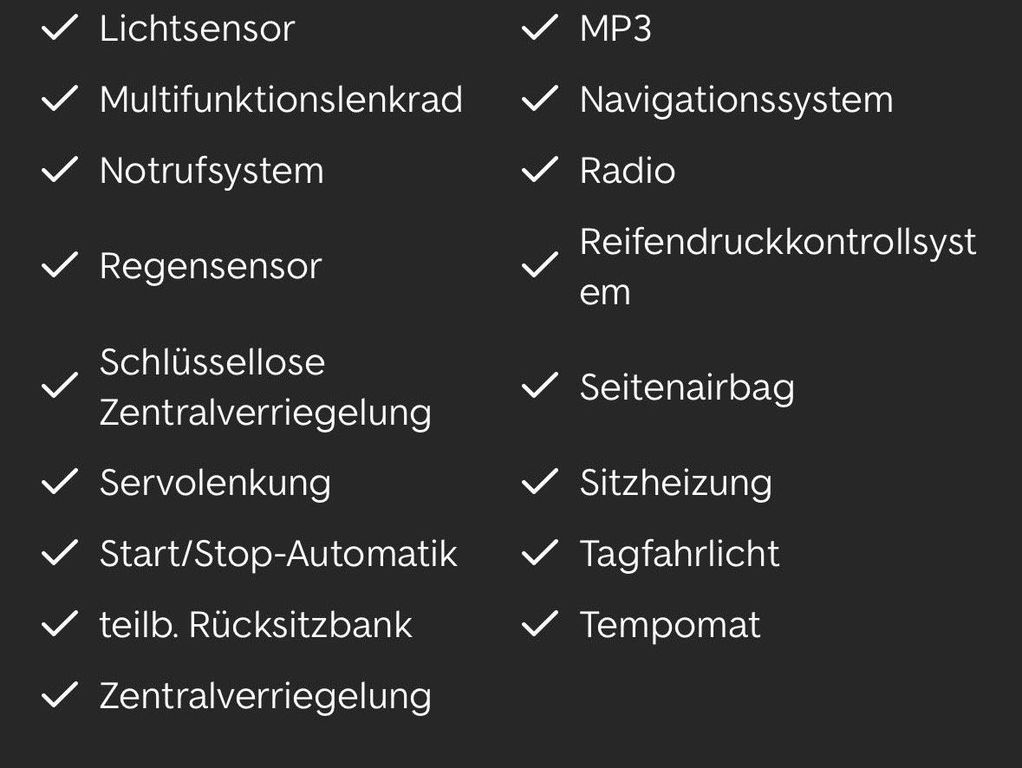Screen dimensions: 1022x768
Task: Click the Start/Stop-Automatik label
Action: (278, 554)
